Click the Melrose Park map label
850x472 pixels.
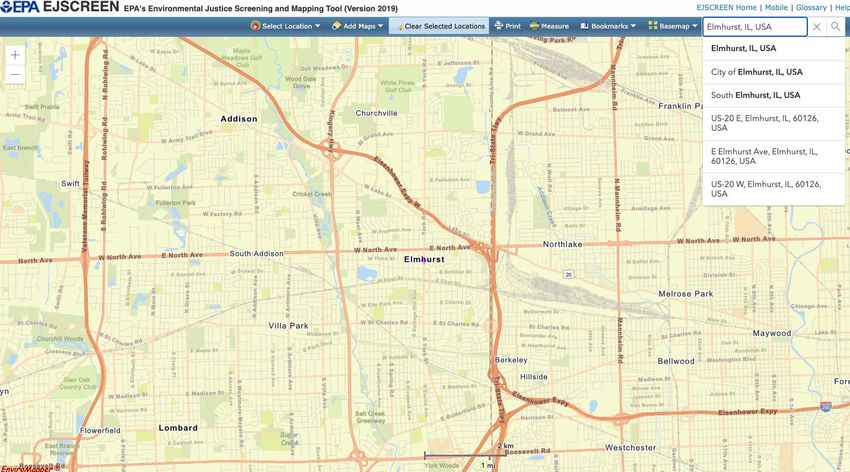tap(686, 294)
